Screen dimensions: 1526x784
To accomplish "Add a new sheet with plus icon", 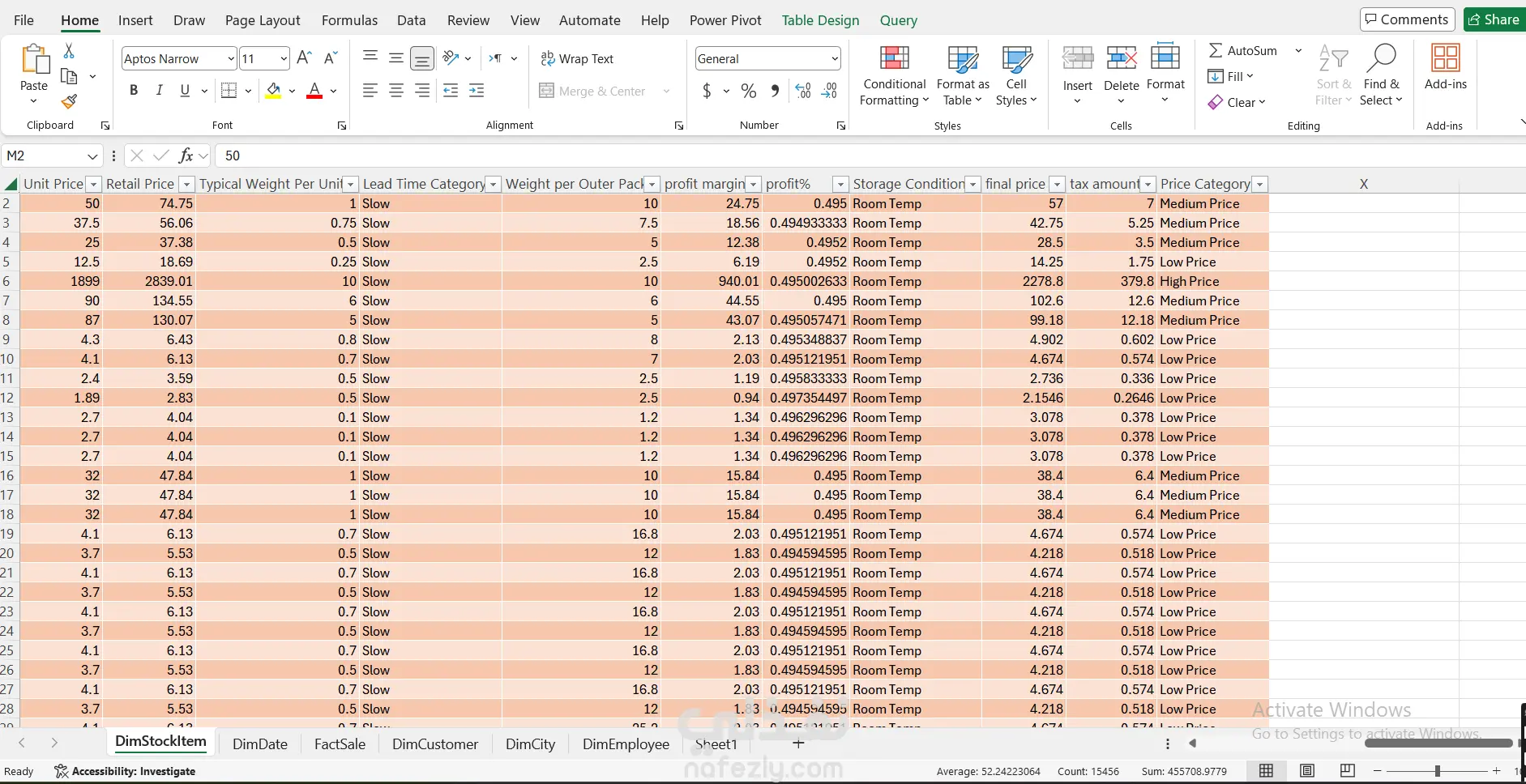I will (x=798, y=744).
